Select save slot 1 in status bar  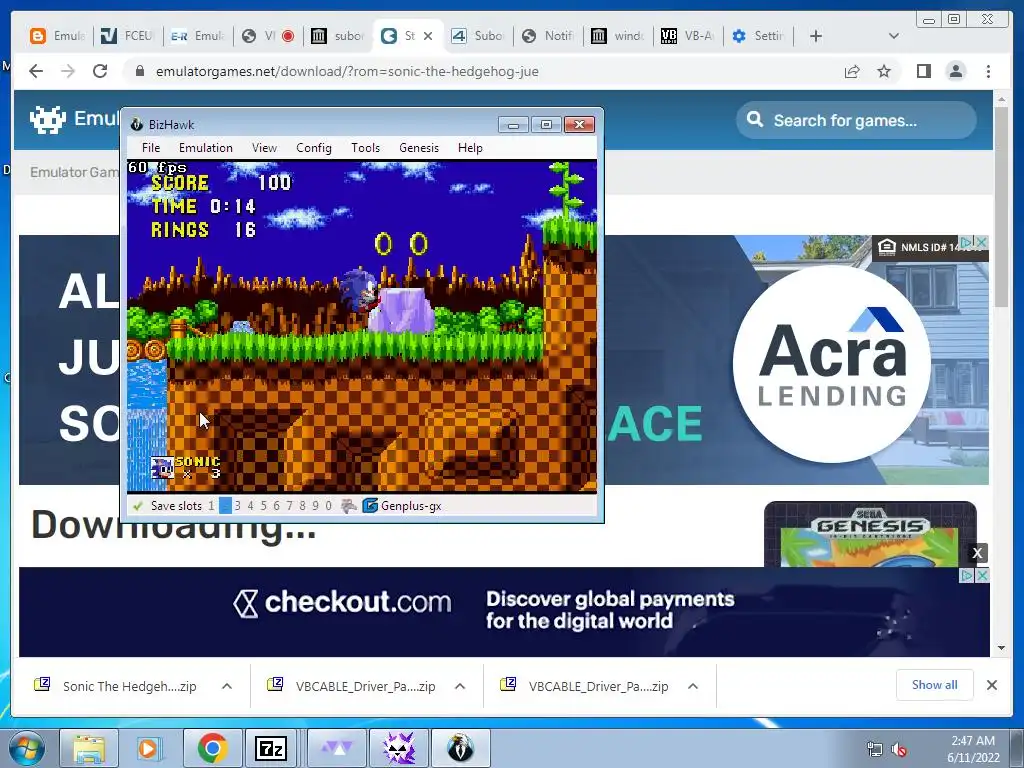(211, 505)
